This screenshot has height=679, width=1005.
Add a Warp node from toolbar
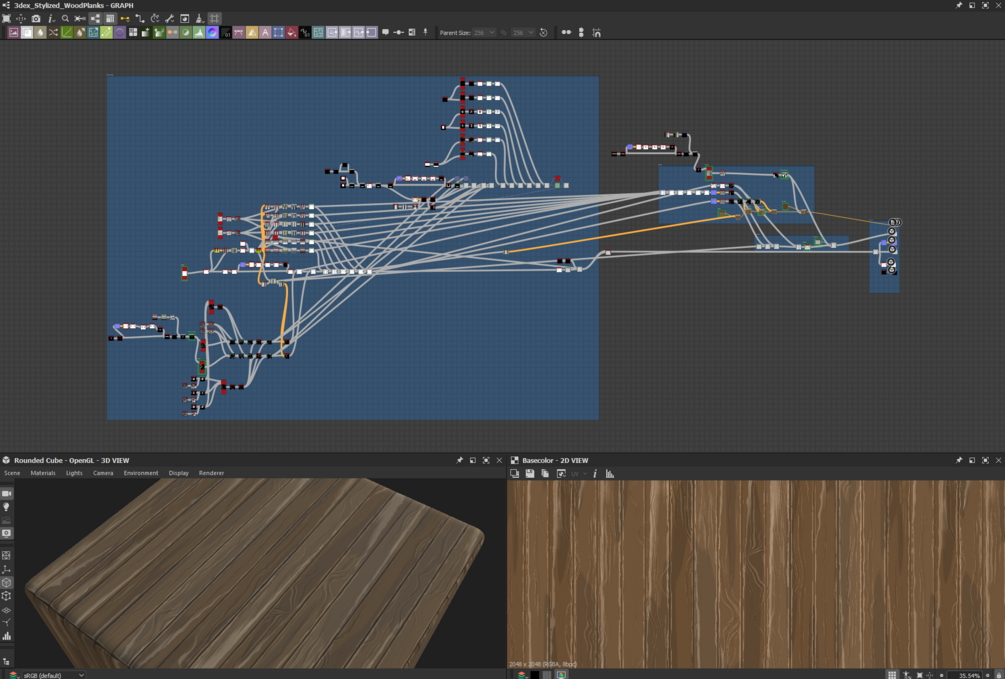pyautogui.click(x=319, y=32)
